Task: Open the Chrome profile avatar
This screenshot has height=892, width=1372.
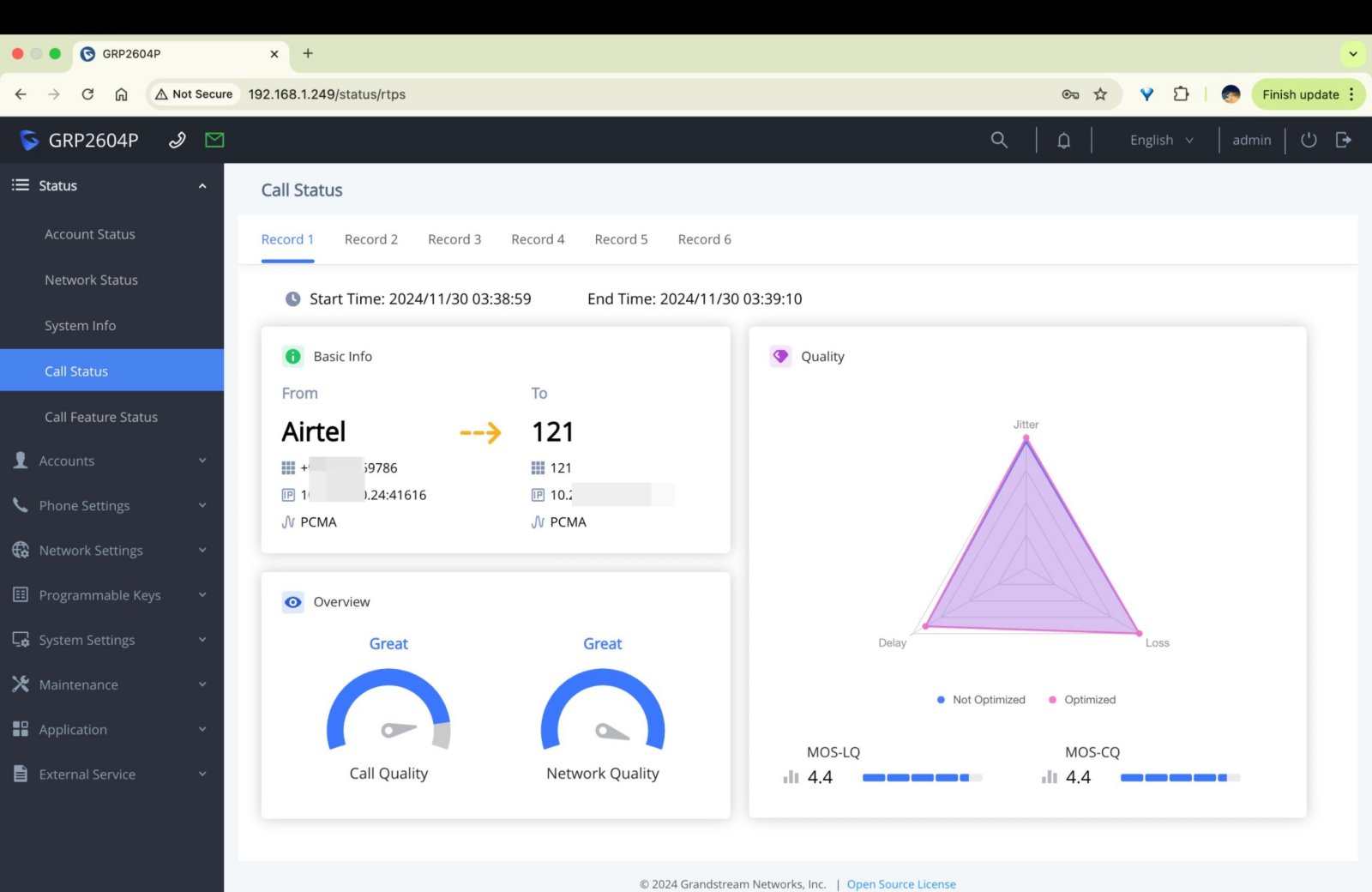Action: point(1231,94)
